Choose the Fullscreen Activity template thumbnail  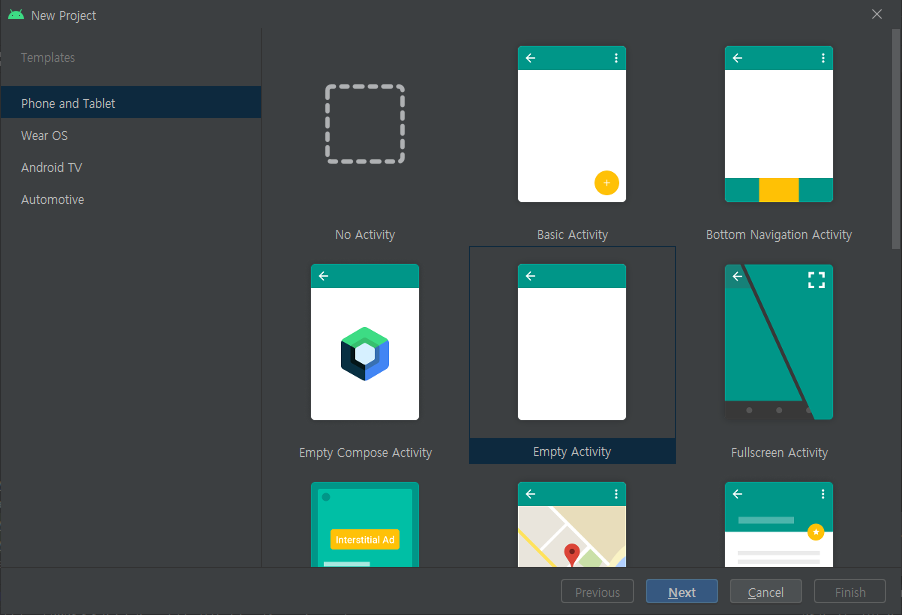[x=779, y=342]
